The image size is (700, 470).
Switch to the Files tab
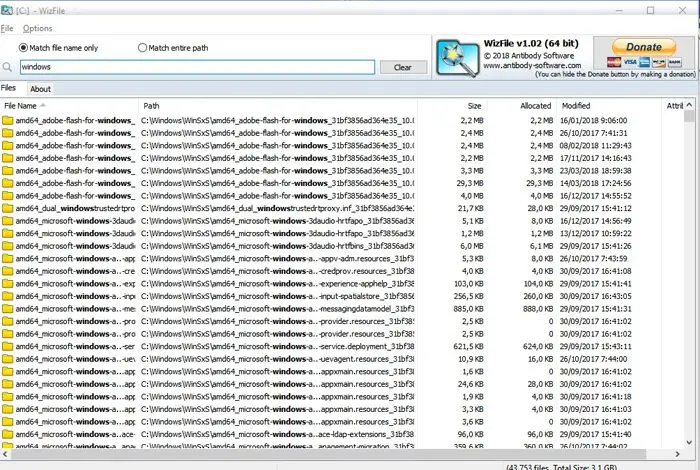click(x=8, y=88)
